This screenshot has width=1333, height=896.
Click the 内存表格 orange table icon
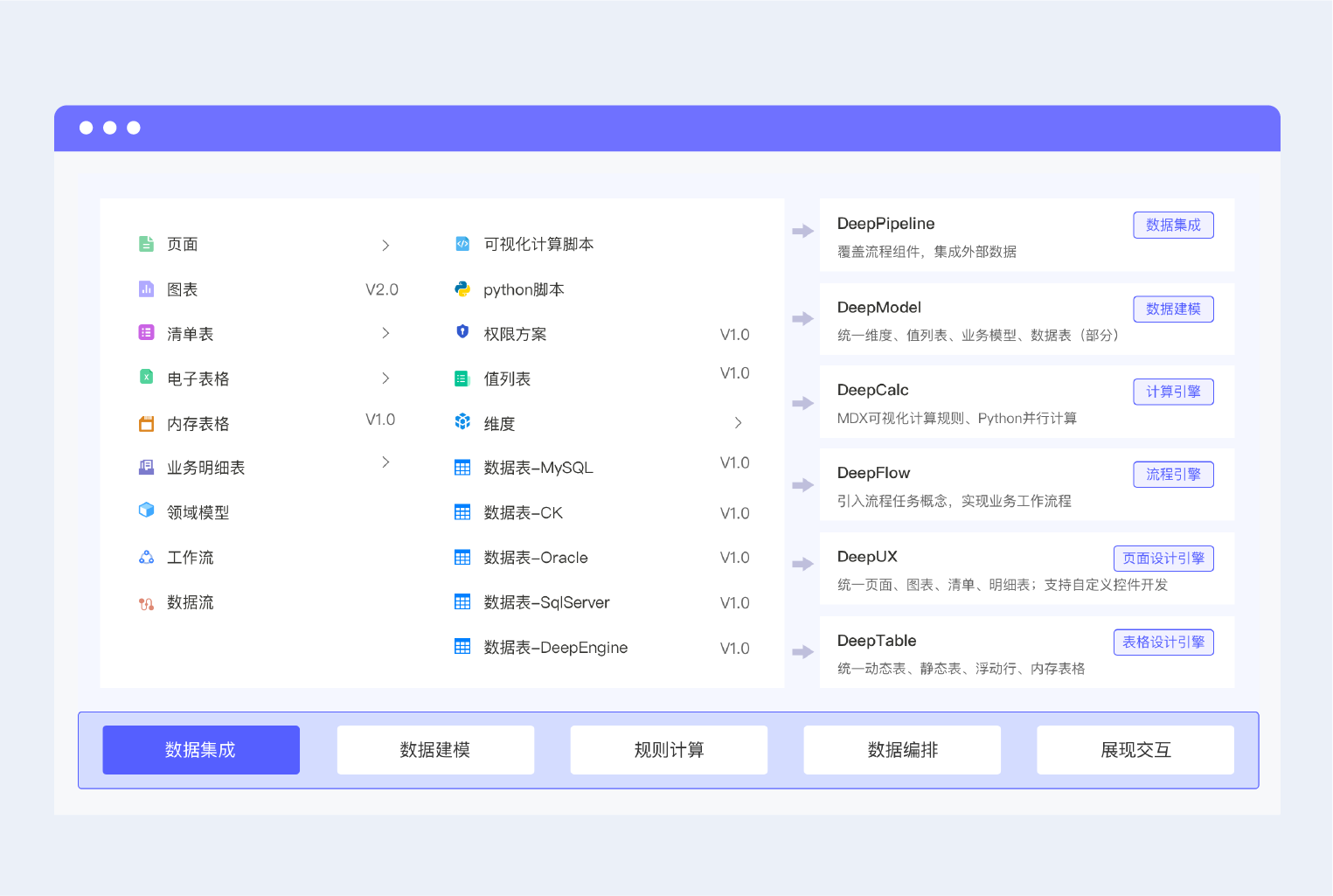(x=146, y=423)
